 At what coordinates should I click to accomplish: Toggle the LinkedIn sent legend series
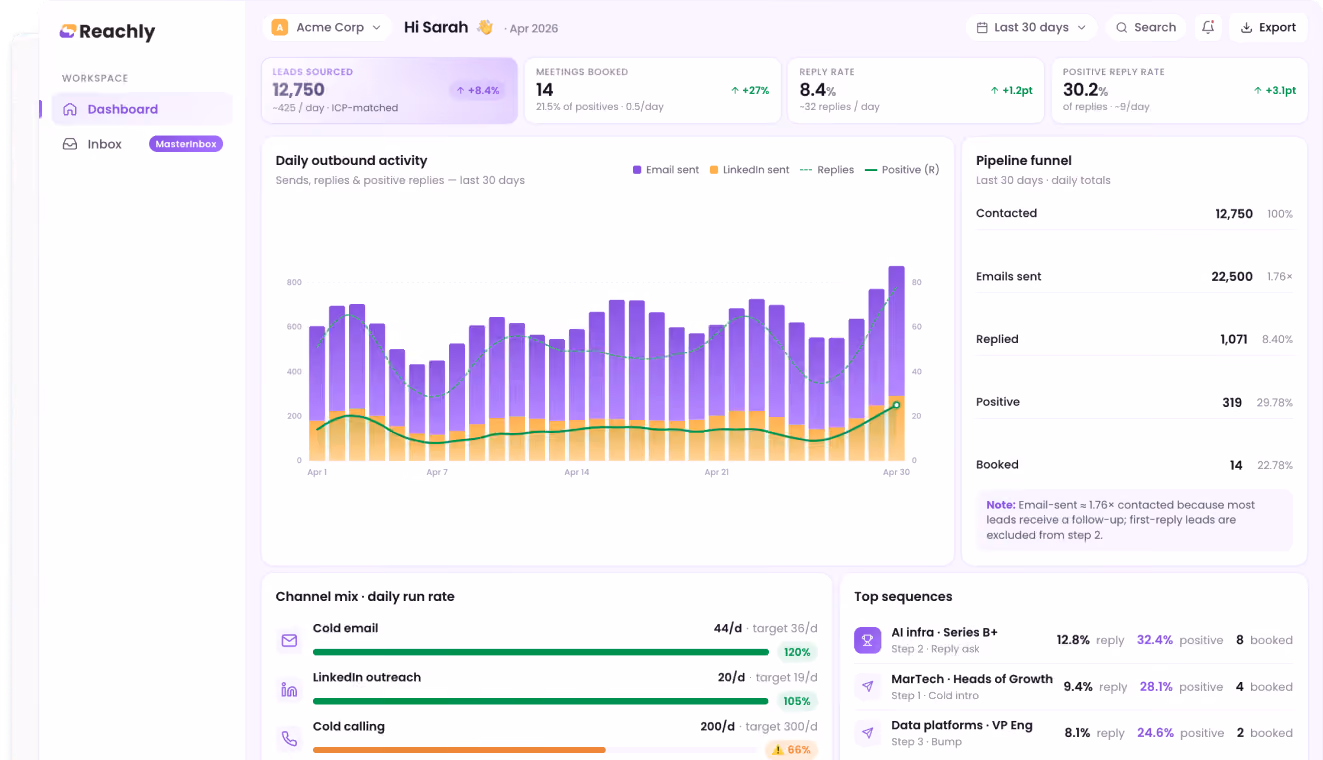(x=750, y=170)
